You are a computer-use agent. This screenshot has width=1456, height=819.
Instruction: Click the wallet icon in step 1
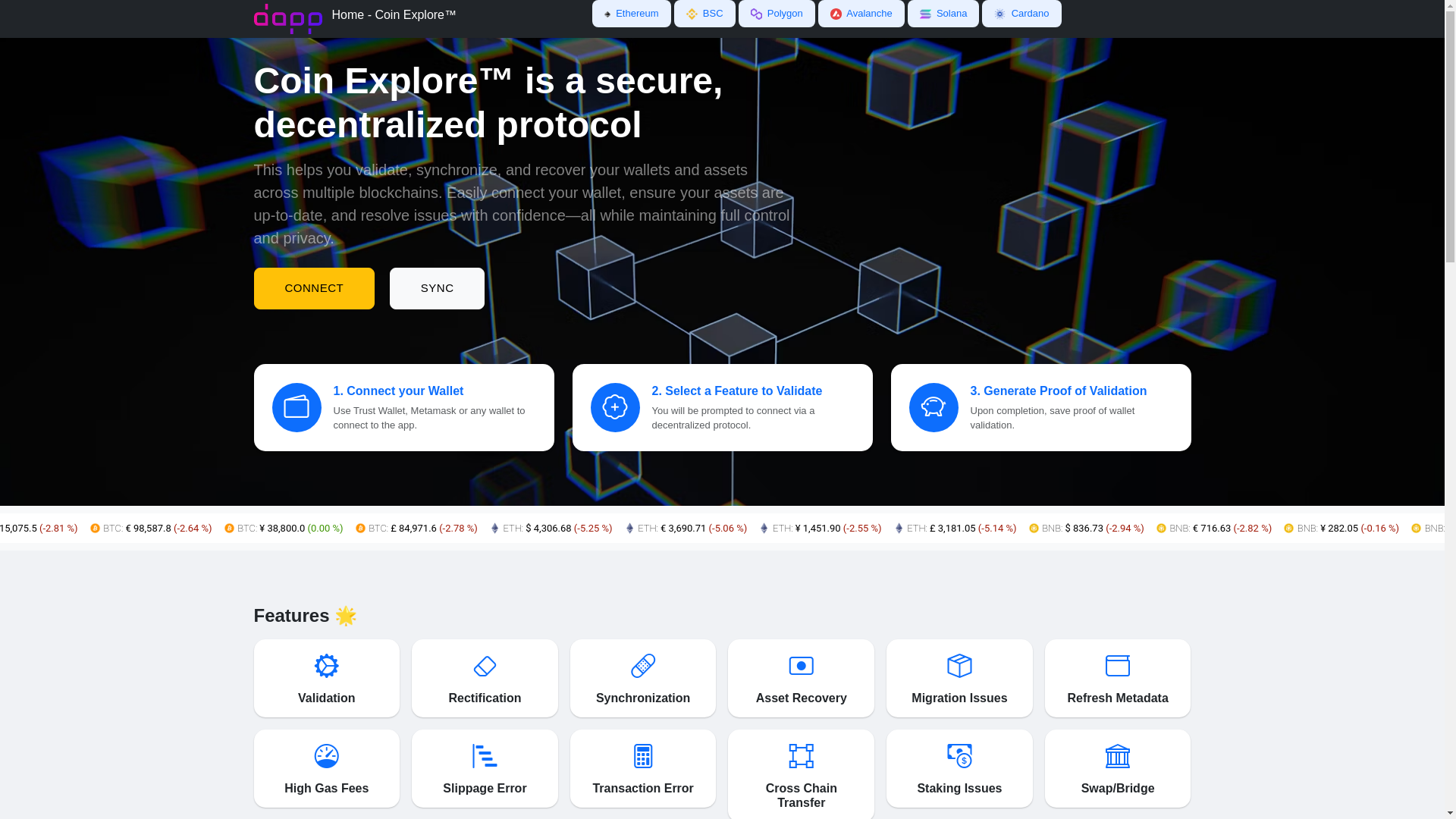click(297, 407)
